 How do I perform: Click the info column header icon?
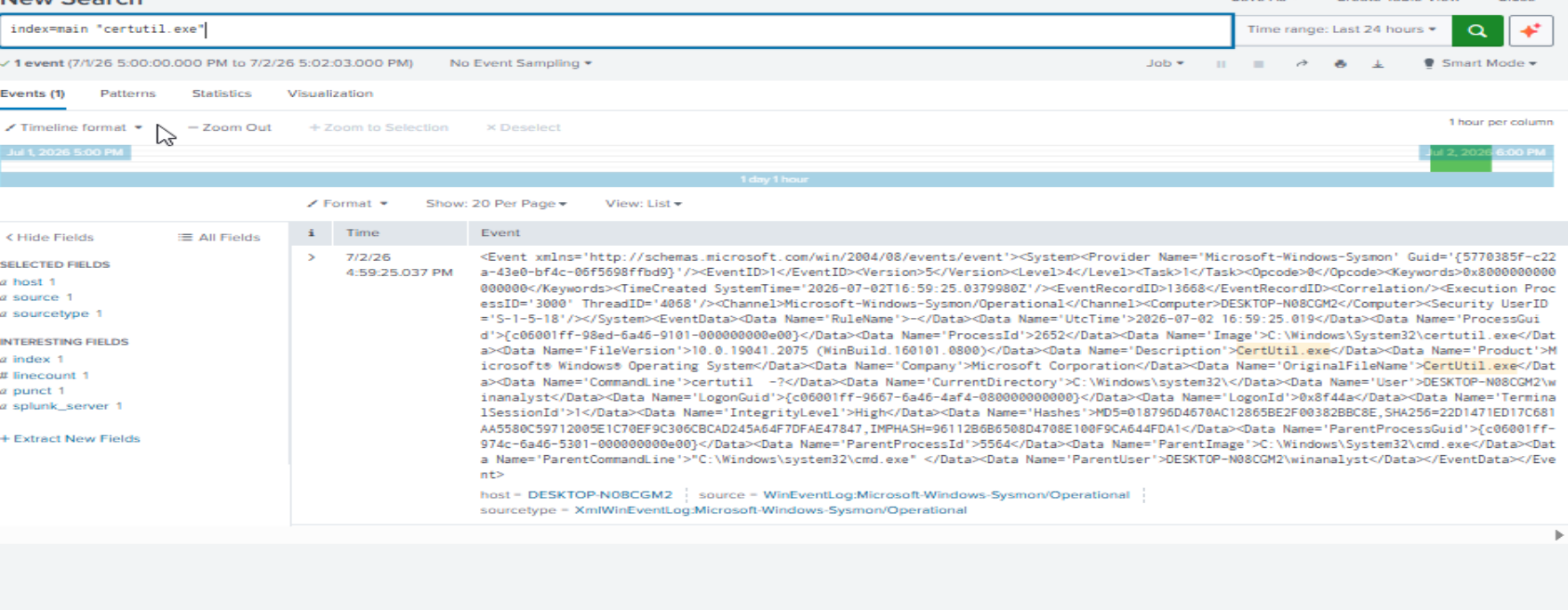[x=311, y=233]
